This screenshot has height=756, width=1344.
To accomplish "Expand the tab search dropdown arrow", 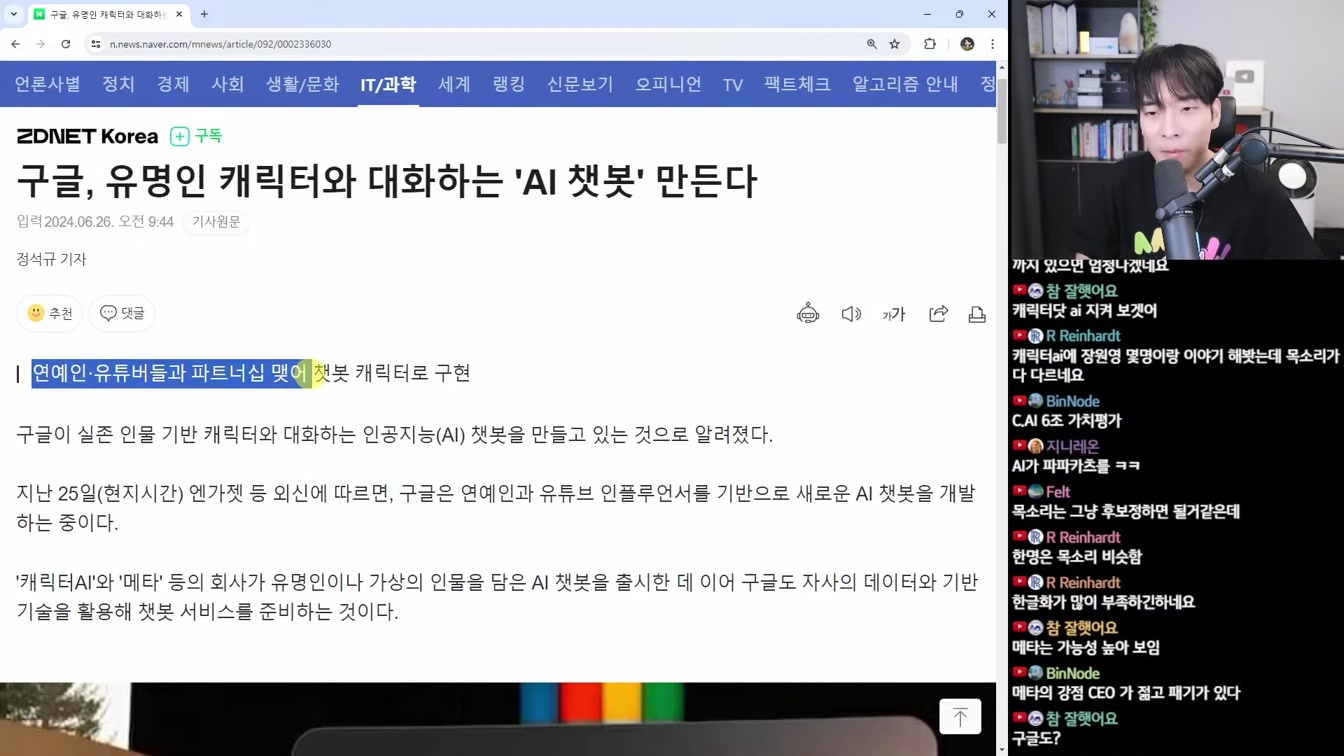I will coord(14,14).
